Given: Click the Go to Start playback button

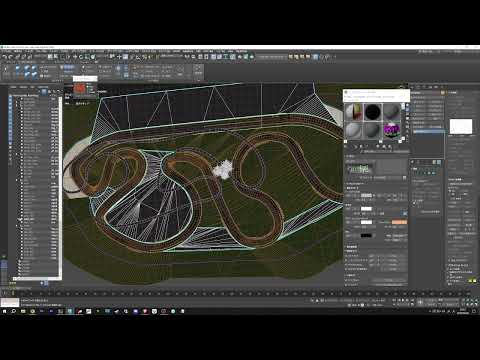Looking at the screenshot, I should [394, 300].
